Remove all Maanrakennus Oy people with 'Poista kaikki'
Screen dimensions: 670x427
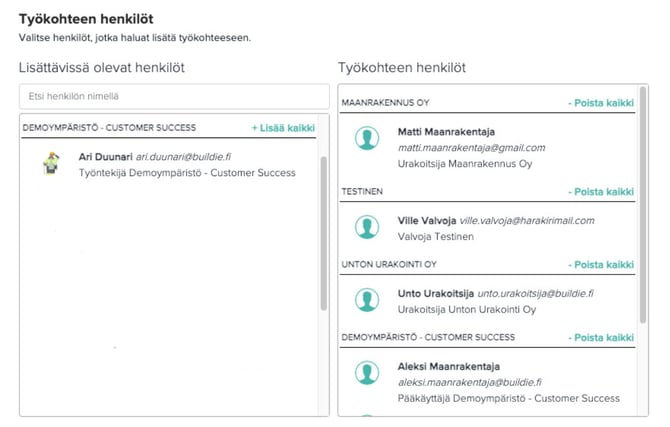coord(601,103)
